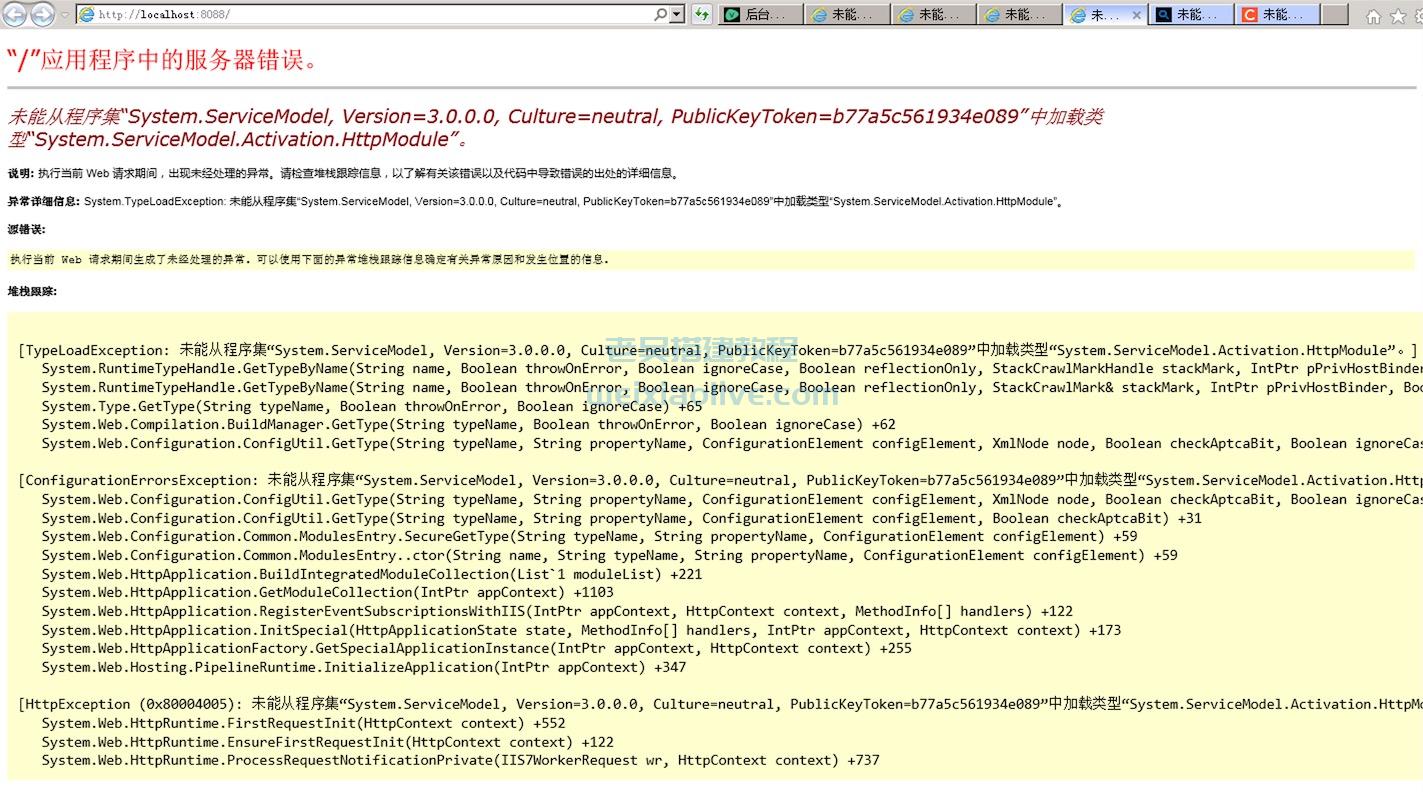Viewport: 1423px width, 792px height.
Task: Click the BuildIntegratedModuleCollection +221 stack line
Action: click(371, 574)
